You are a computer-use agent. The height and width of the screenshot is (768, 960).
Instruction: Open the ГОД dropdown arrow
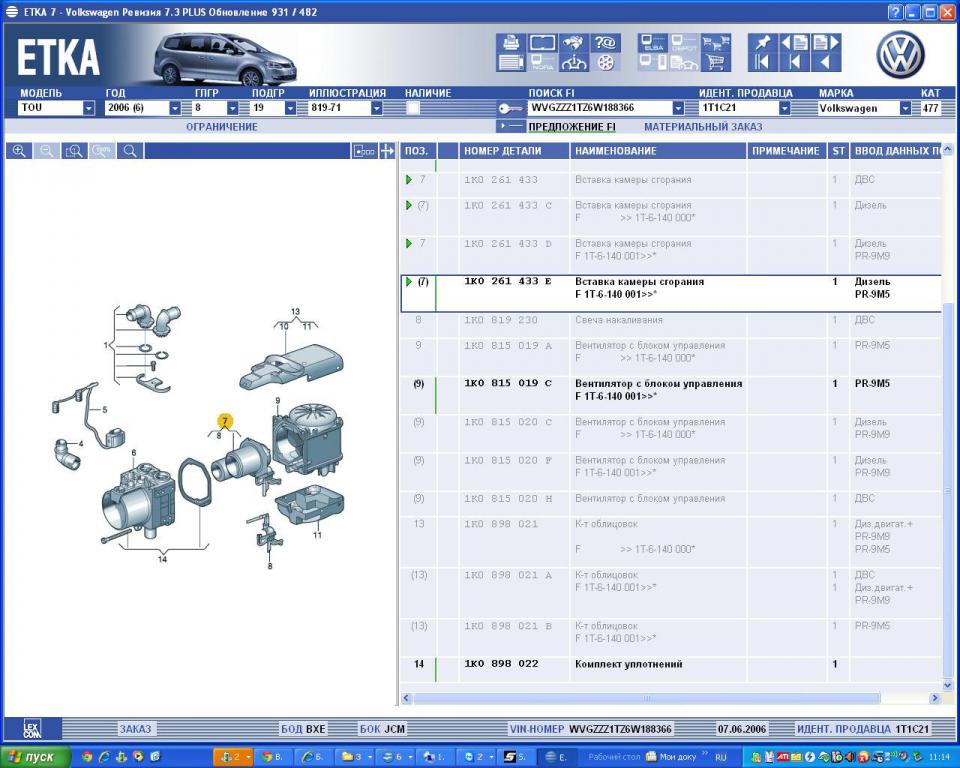click(x=175, y=108)
